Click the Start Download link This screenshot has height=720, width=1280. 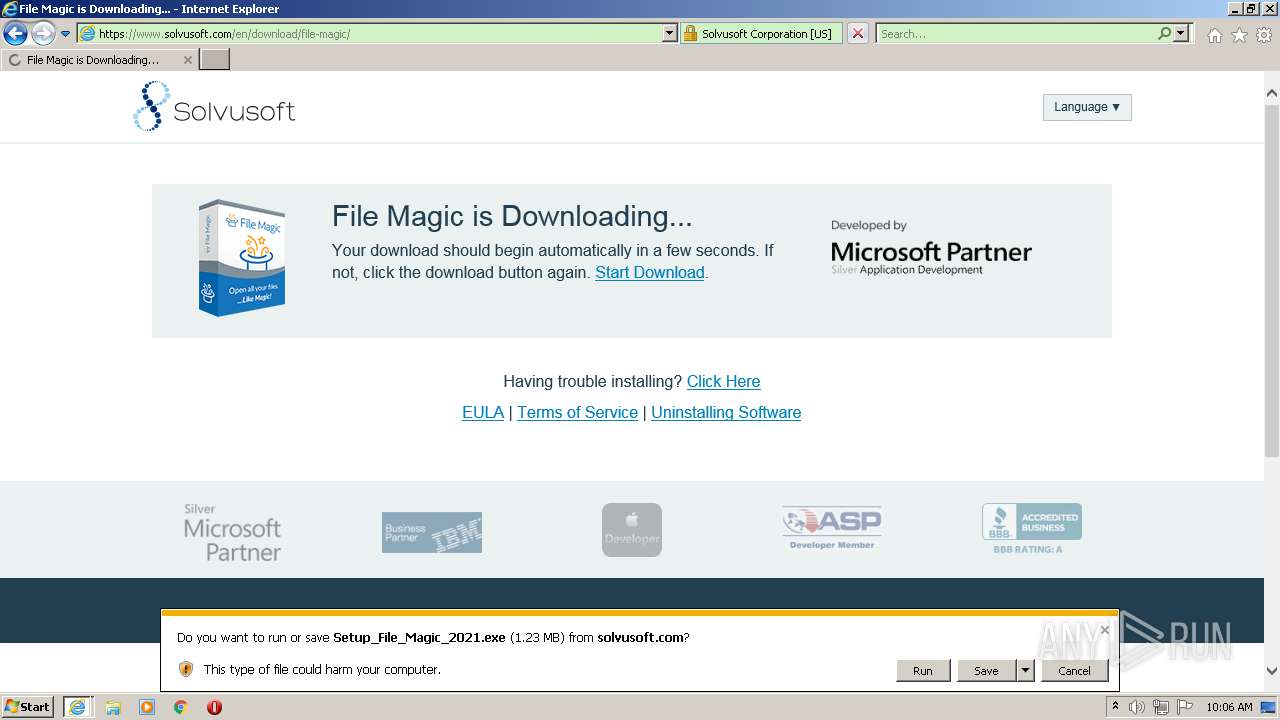click(x=650, y=272)
